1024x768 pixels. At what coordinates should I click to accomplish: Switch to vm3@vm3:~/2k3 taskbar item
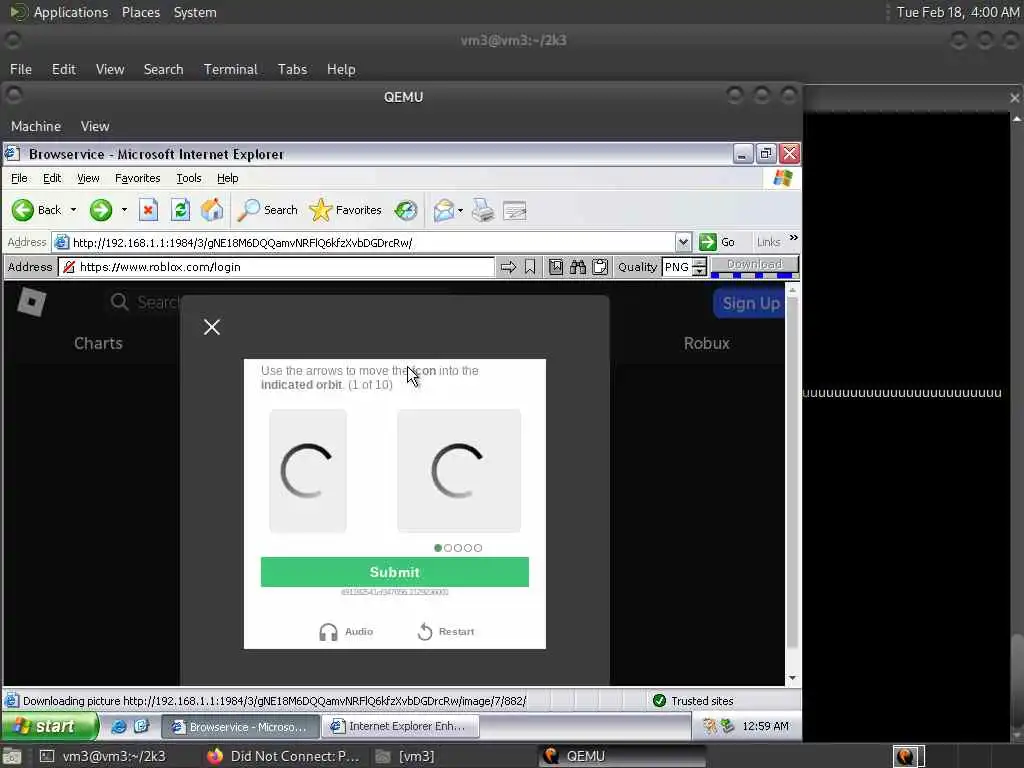pos(103,756)
